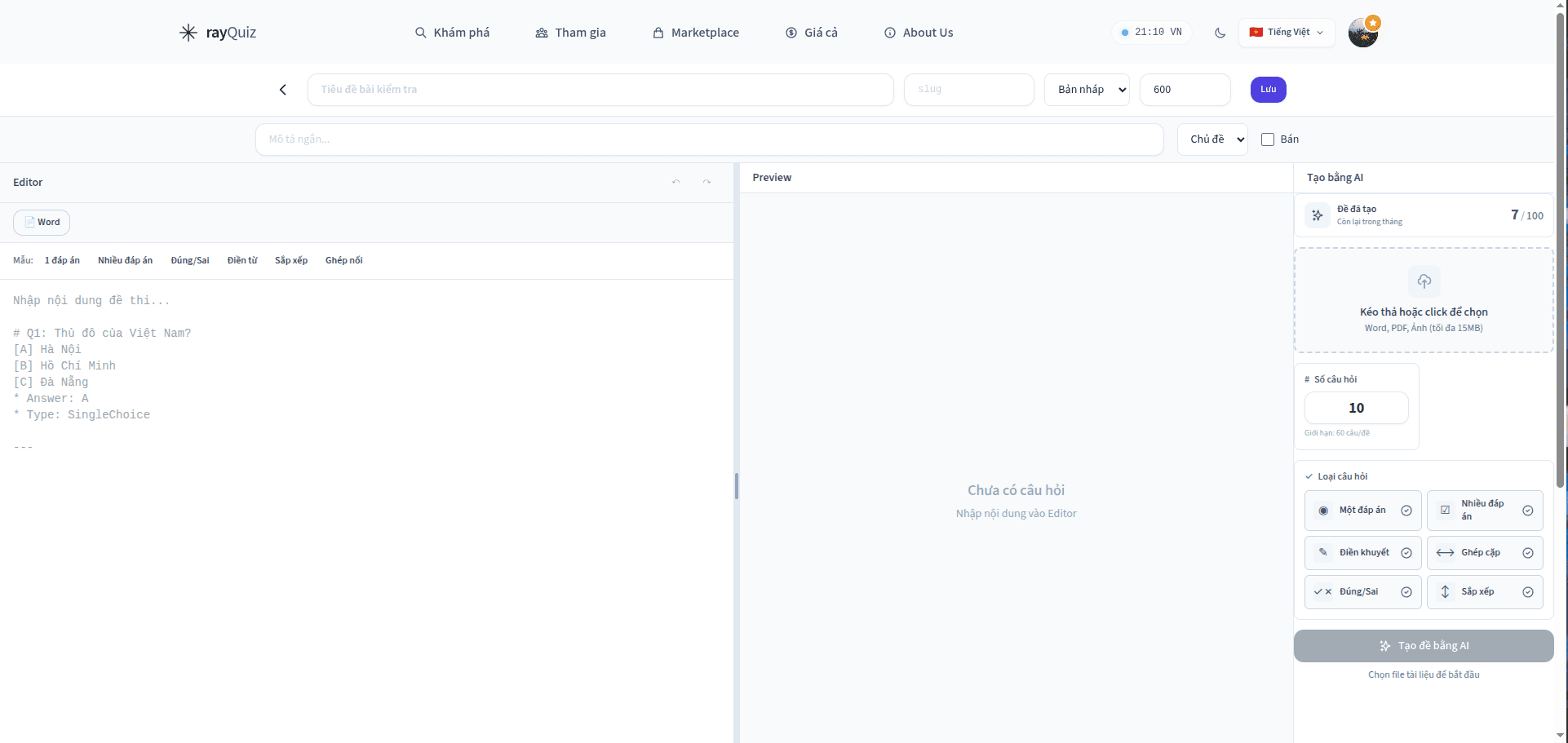Insert the Sắp xếp template in editor

pos(291,260)
